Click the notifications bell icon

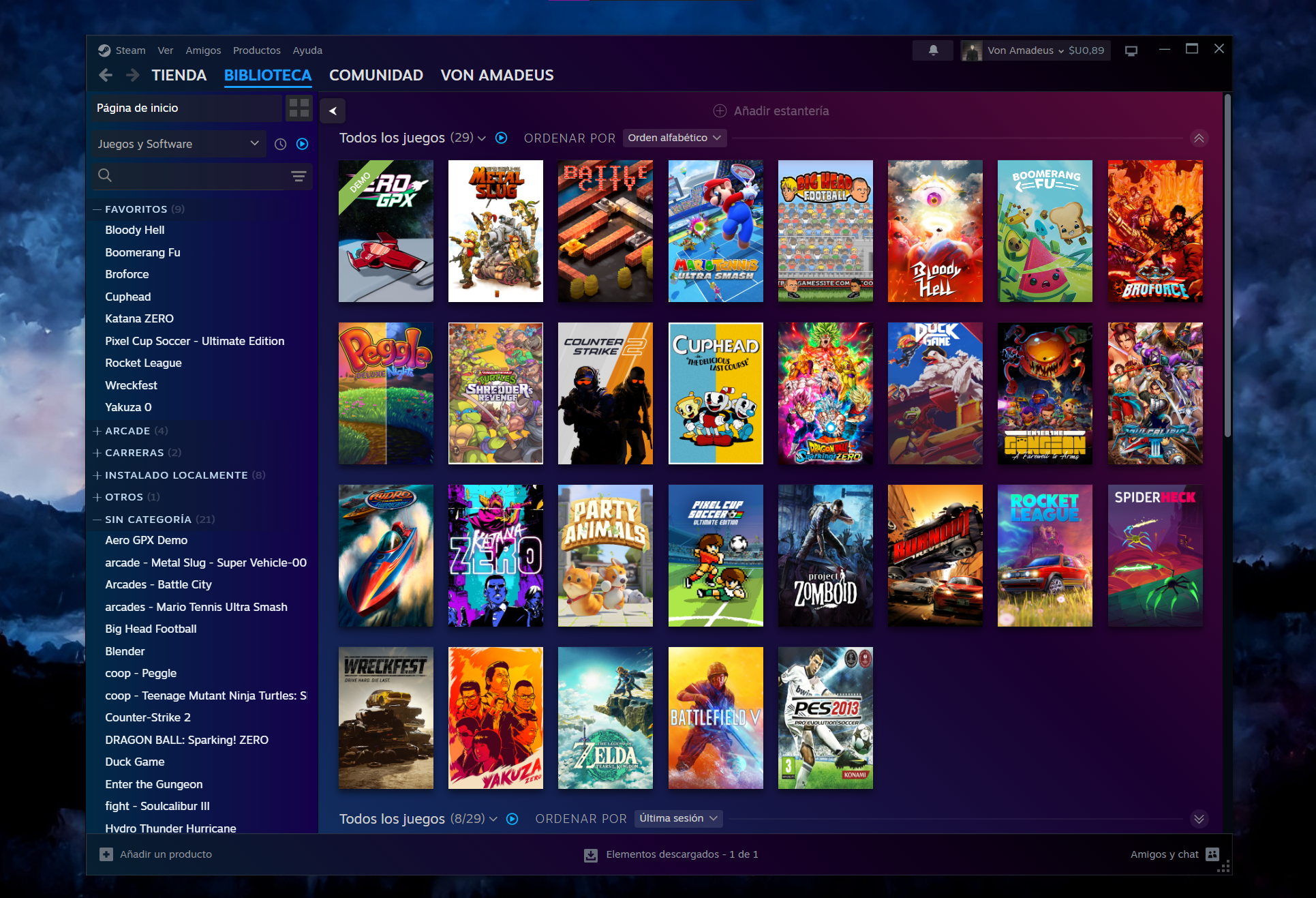coord(933,50)
